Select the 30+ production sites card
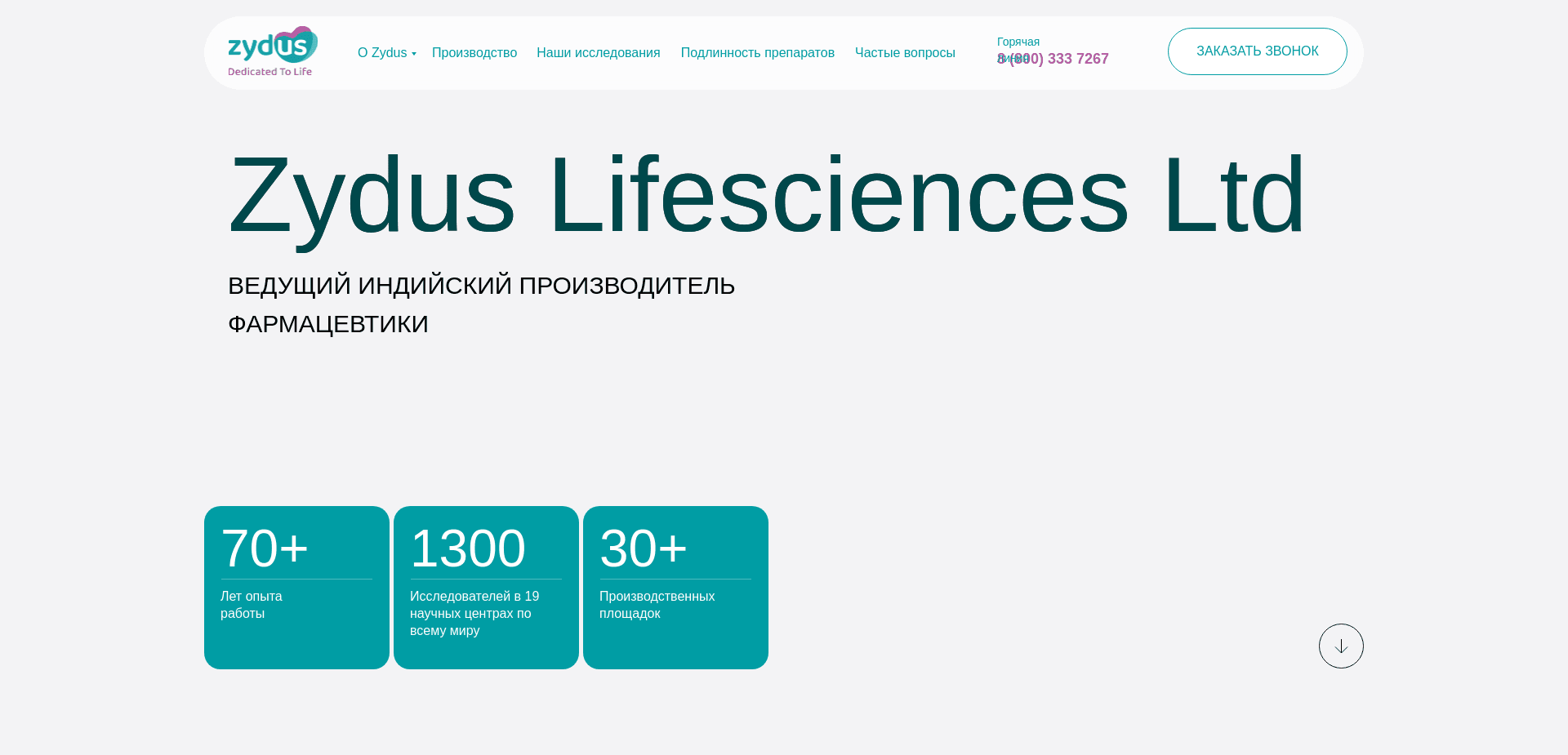 [x=675, y=587]
